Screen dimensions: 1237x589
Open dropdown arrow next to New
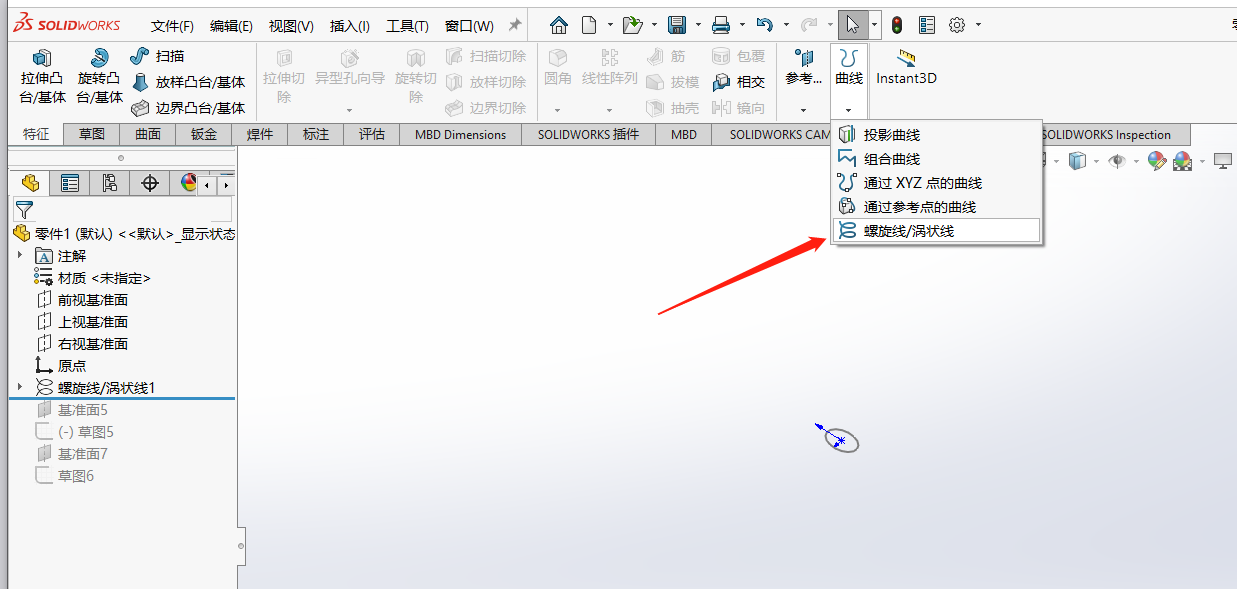tap(610, 25)
